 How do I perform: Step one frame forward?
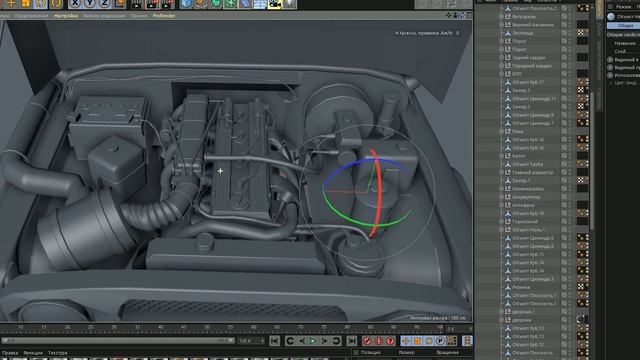(x=324, y=341)
